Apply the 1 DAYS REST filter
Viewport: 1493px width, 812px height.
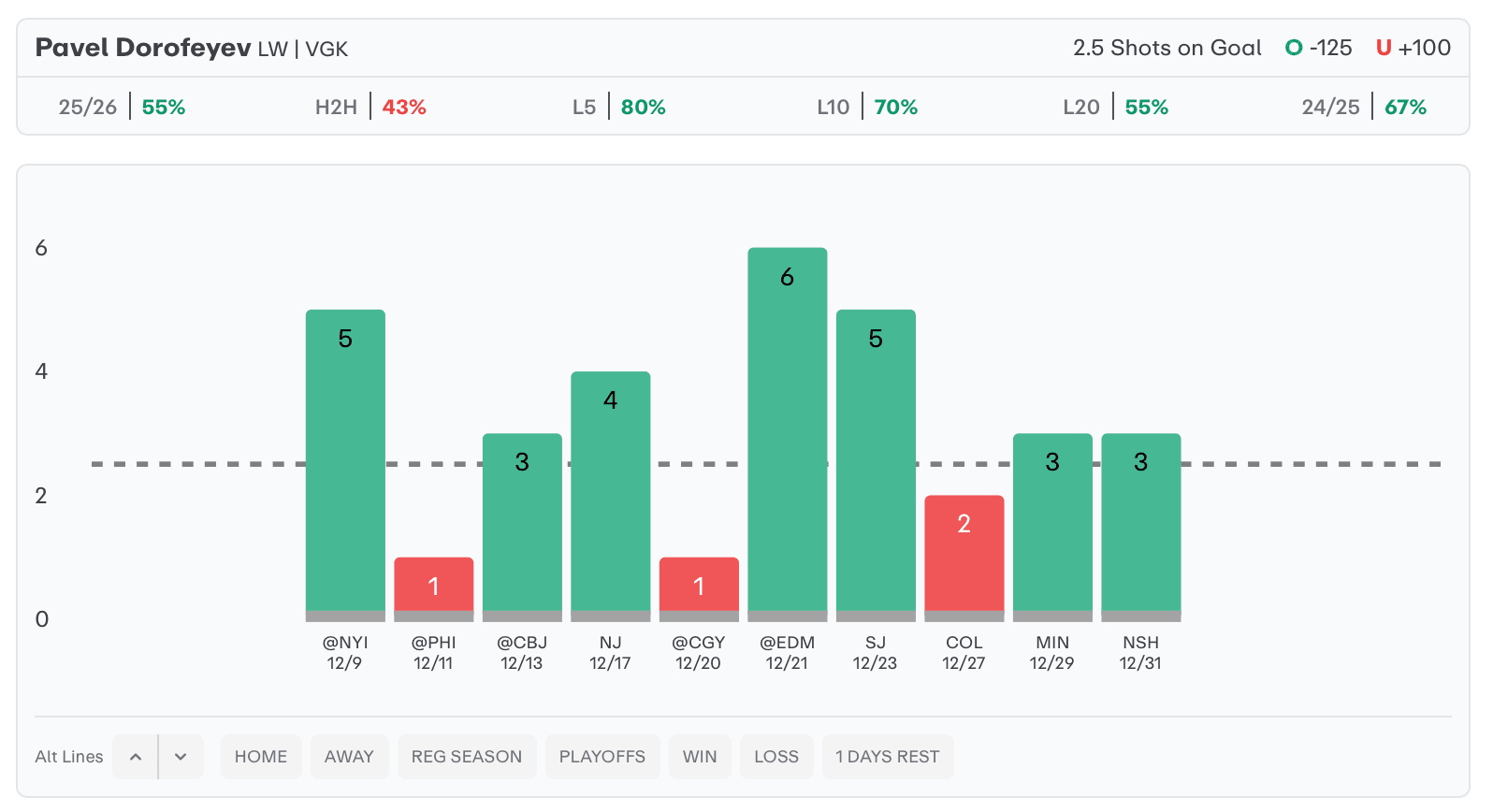pos(888,757)
